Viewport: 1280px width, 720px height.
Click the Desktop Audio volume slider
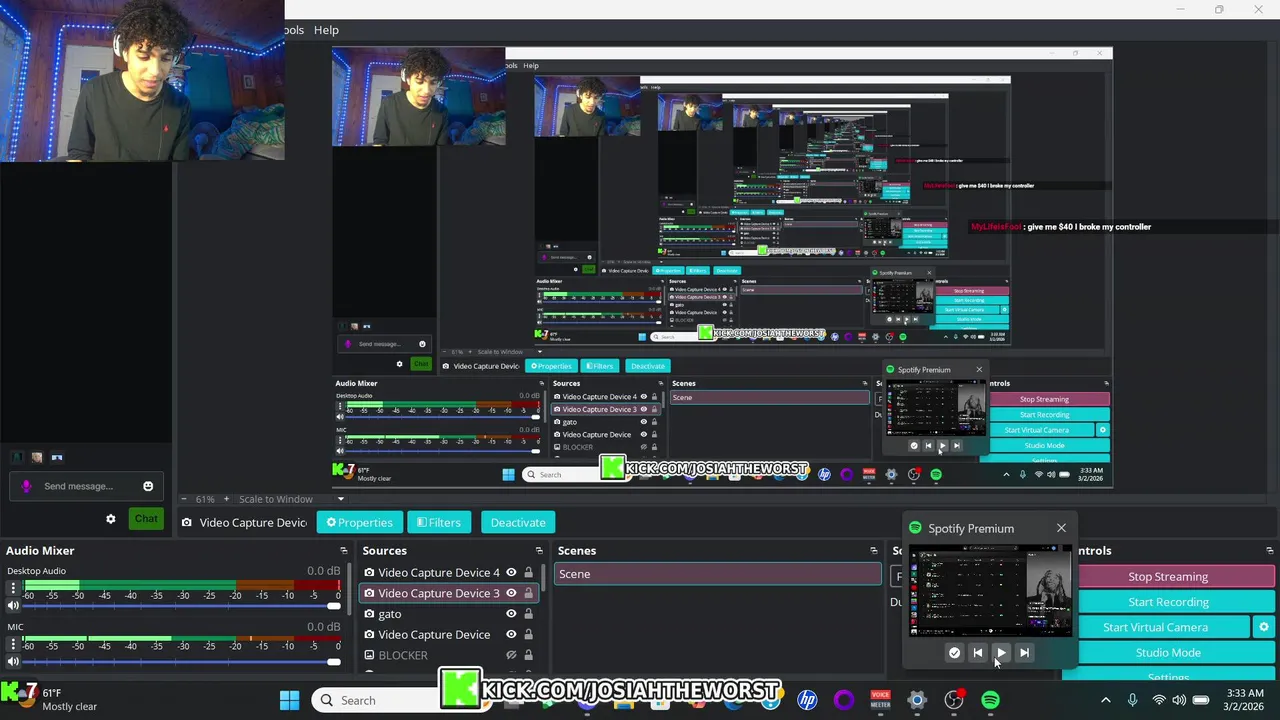coord(182,606)
